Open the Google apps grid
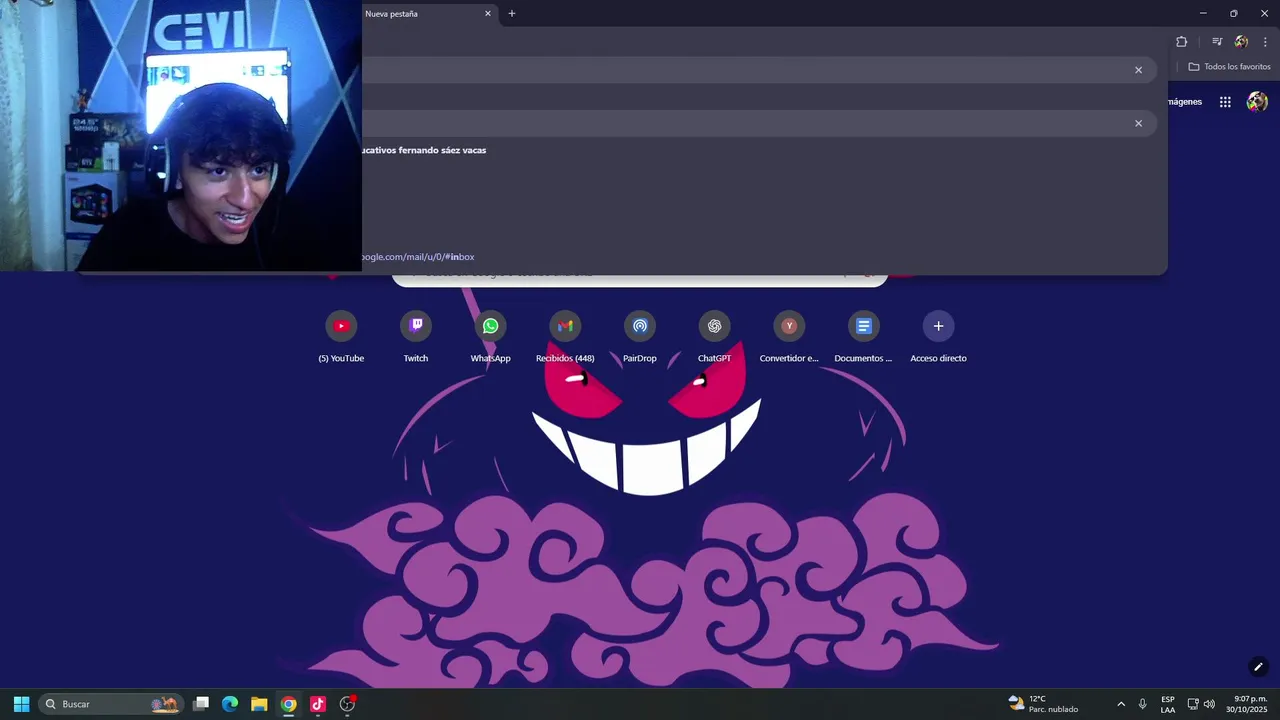This screenshot has height=720, width=1280. point(1225,102)
